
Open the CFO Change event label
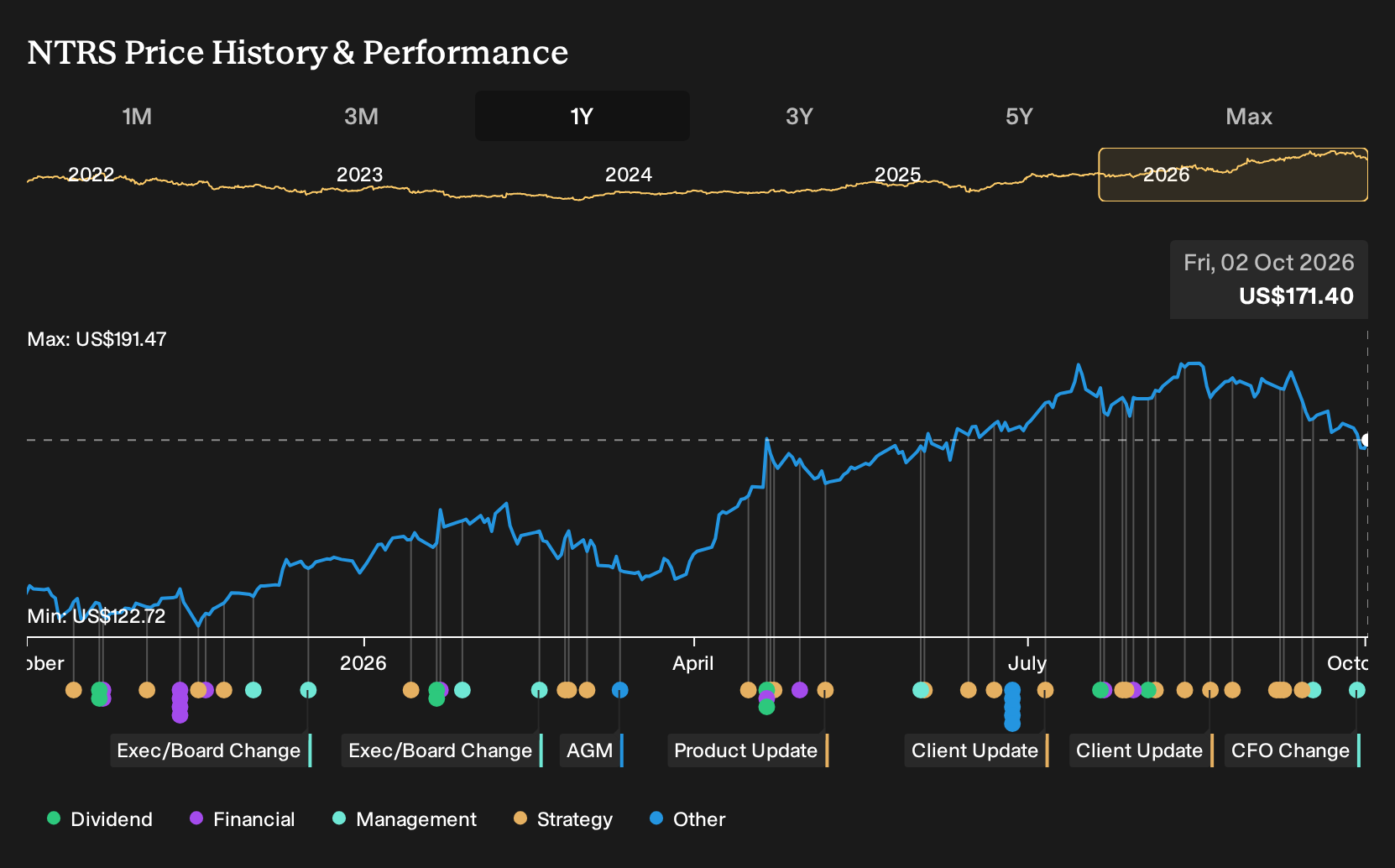(x=1293, y=750)
